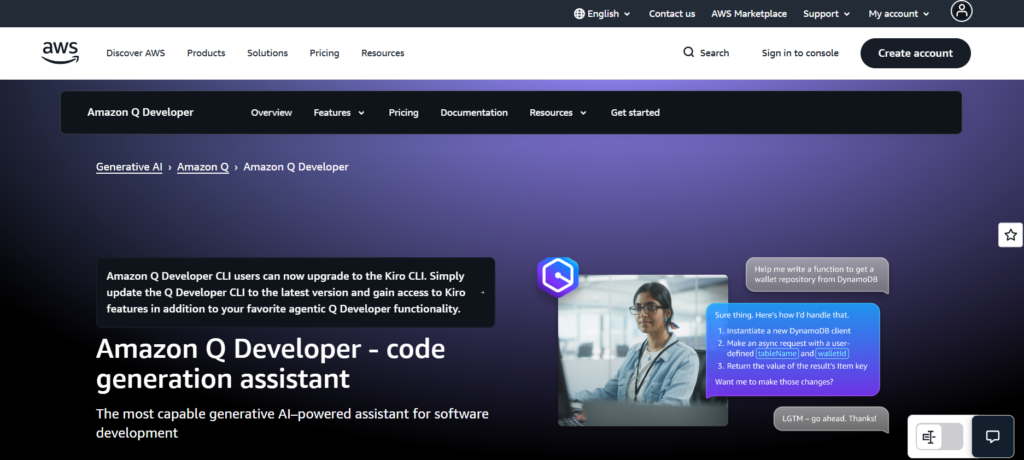Click the star bookmark icon
Screen dimensions: 1024x460
pyautogui.click(x=1010, y=235)
